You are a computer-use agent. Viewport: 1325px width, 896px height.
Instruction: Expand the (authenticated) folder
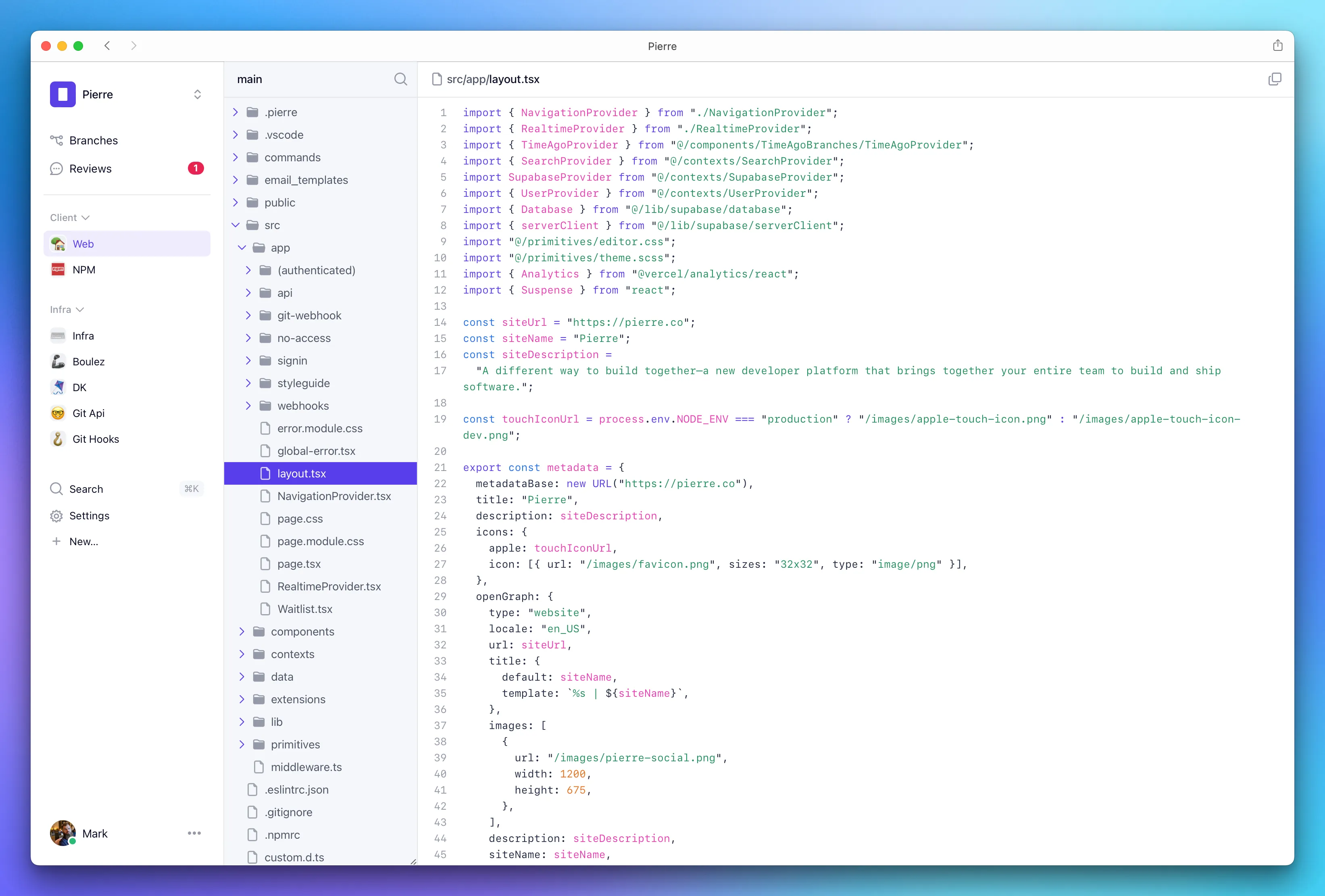click(x=248, y=270)
